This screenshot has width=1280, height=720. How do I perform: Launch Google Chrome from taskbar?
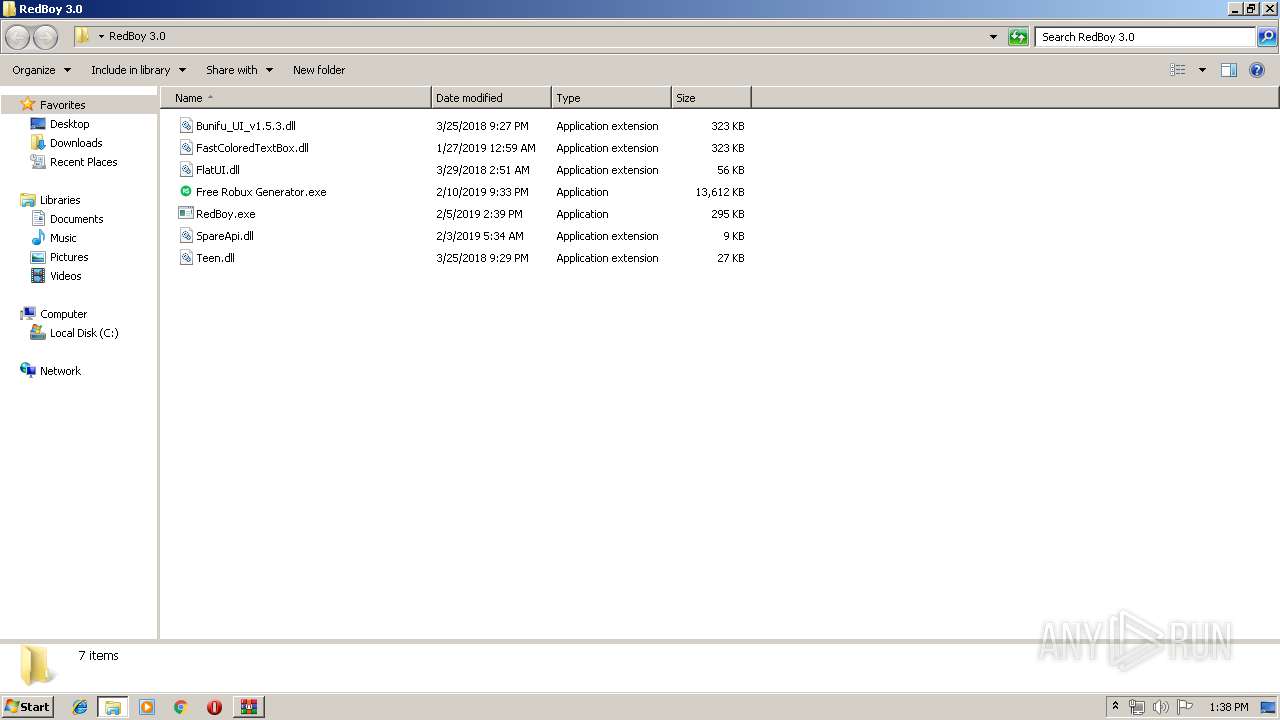(180, 707)
